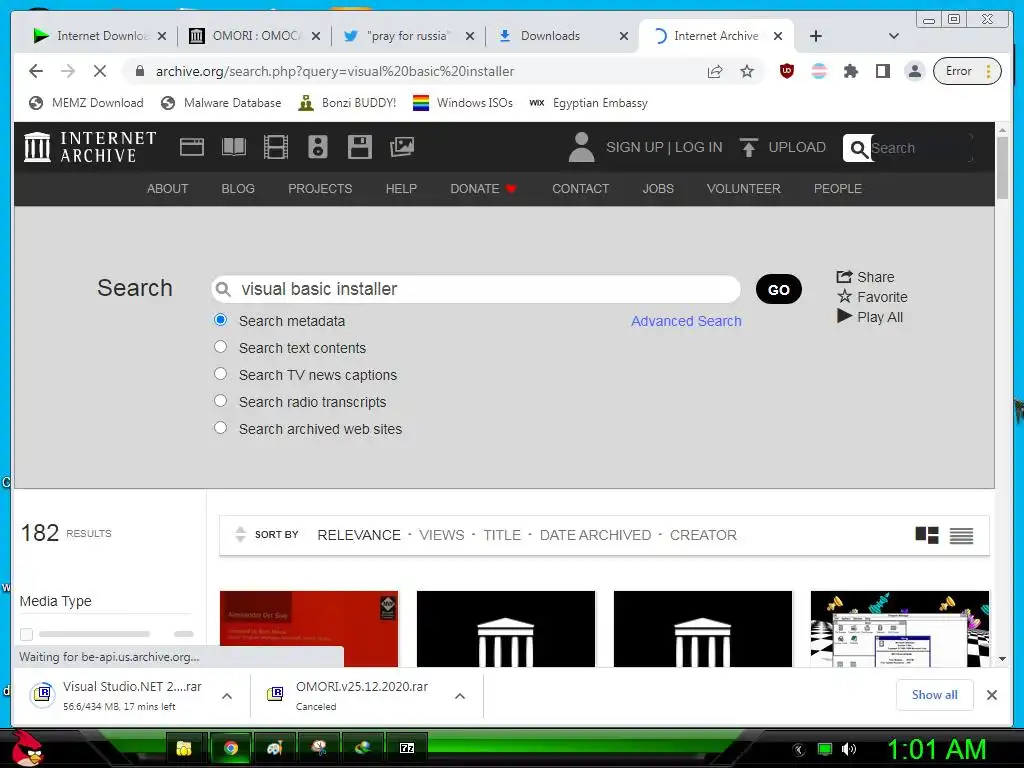Select Search TV news captions option

(221, 374)
